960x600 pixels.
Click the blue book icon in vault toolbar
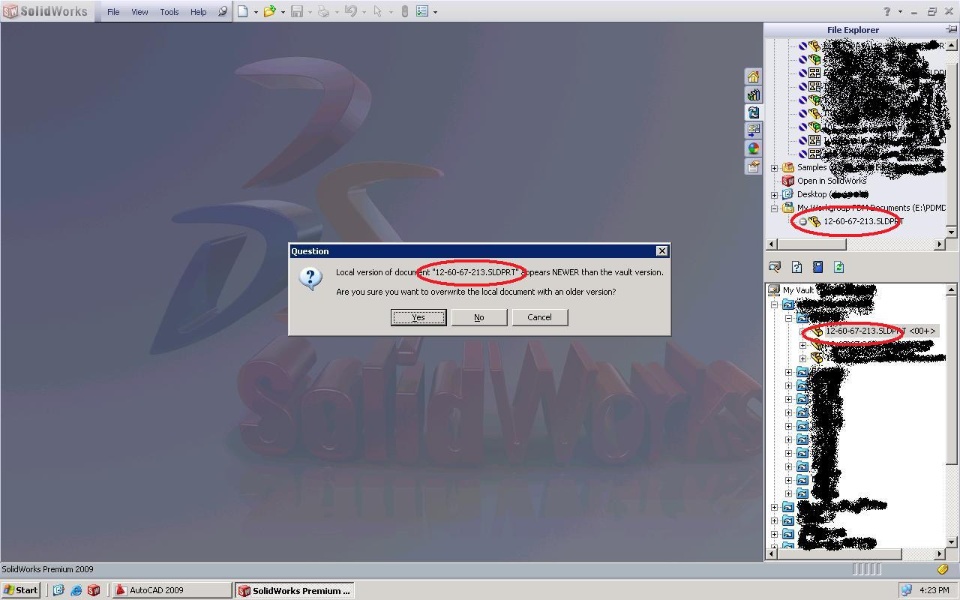(817, 267)
